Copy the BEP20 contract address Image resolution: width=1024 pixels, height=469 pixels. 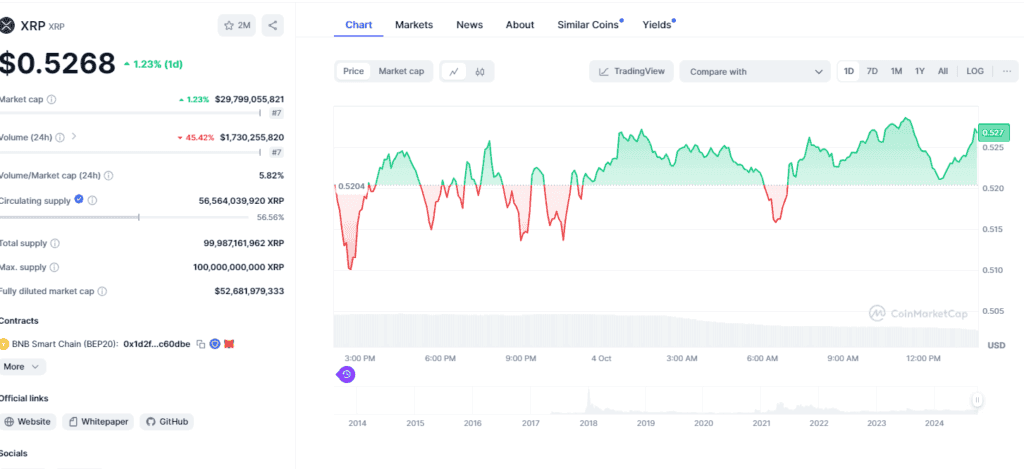click(x=201, y=344)
